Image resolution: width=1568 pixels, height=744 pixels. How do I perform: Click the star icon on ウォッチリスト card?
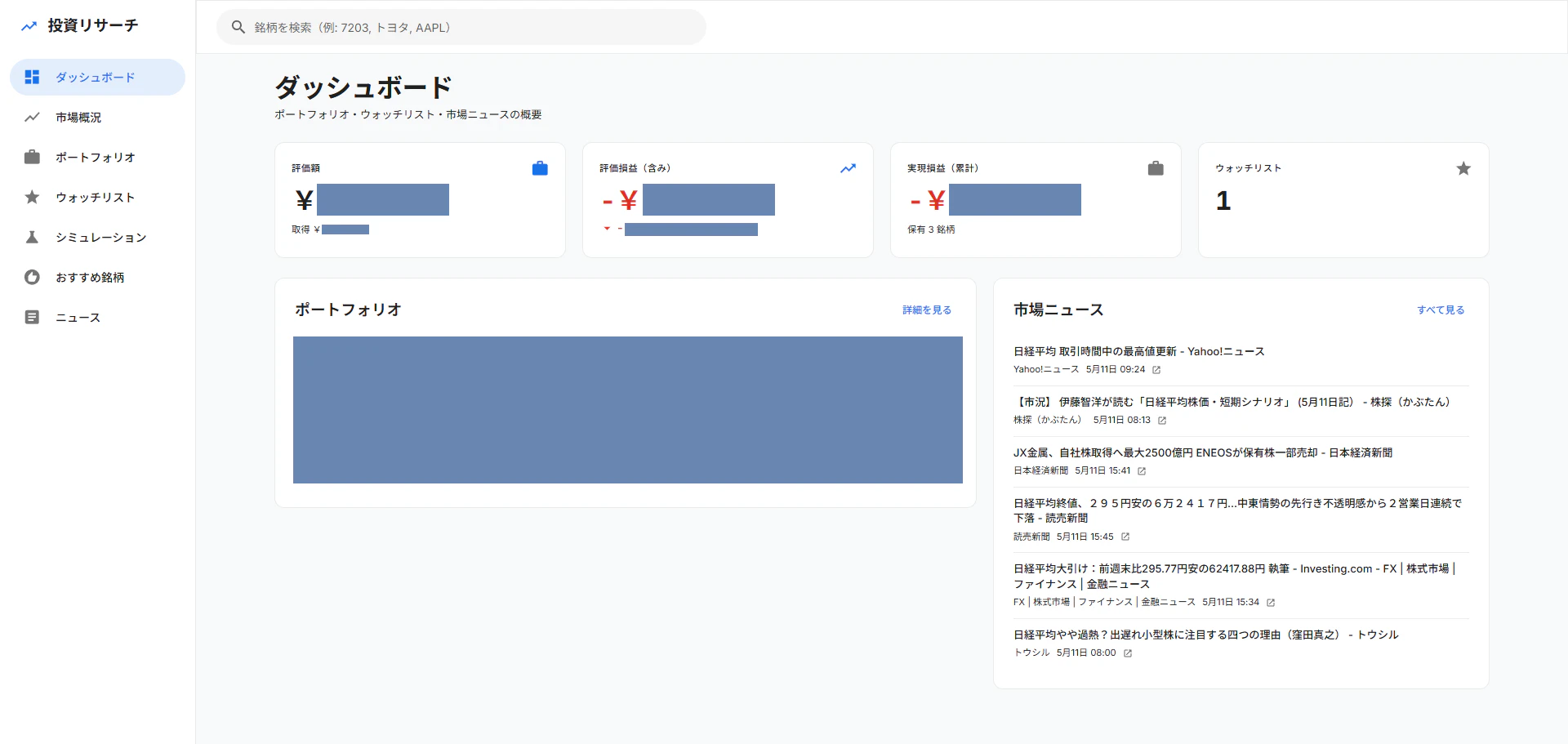pos(1463,168)
